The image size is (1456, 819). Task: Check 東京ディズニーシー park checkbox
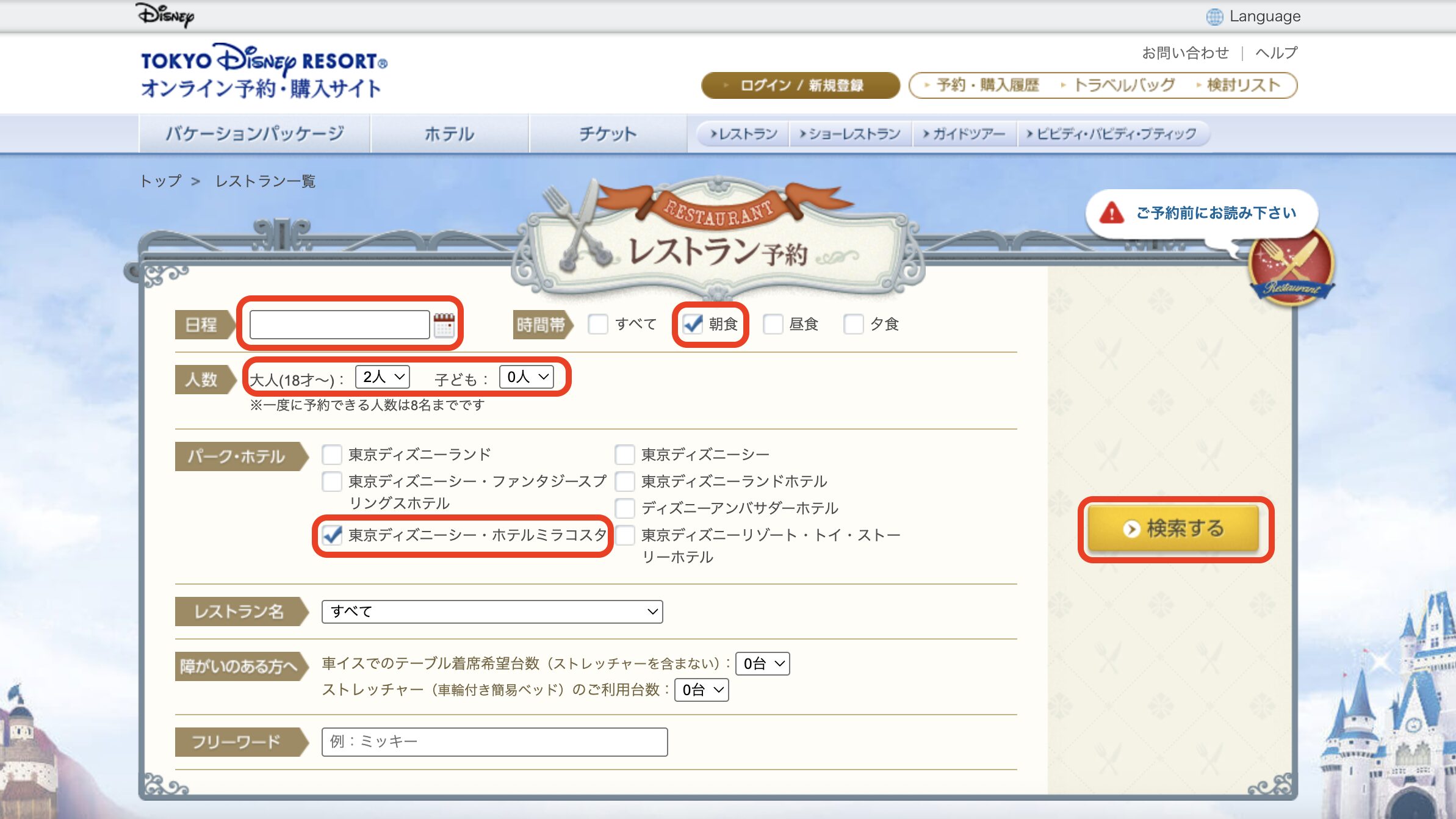(x=625, y=455)
